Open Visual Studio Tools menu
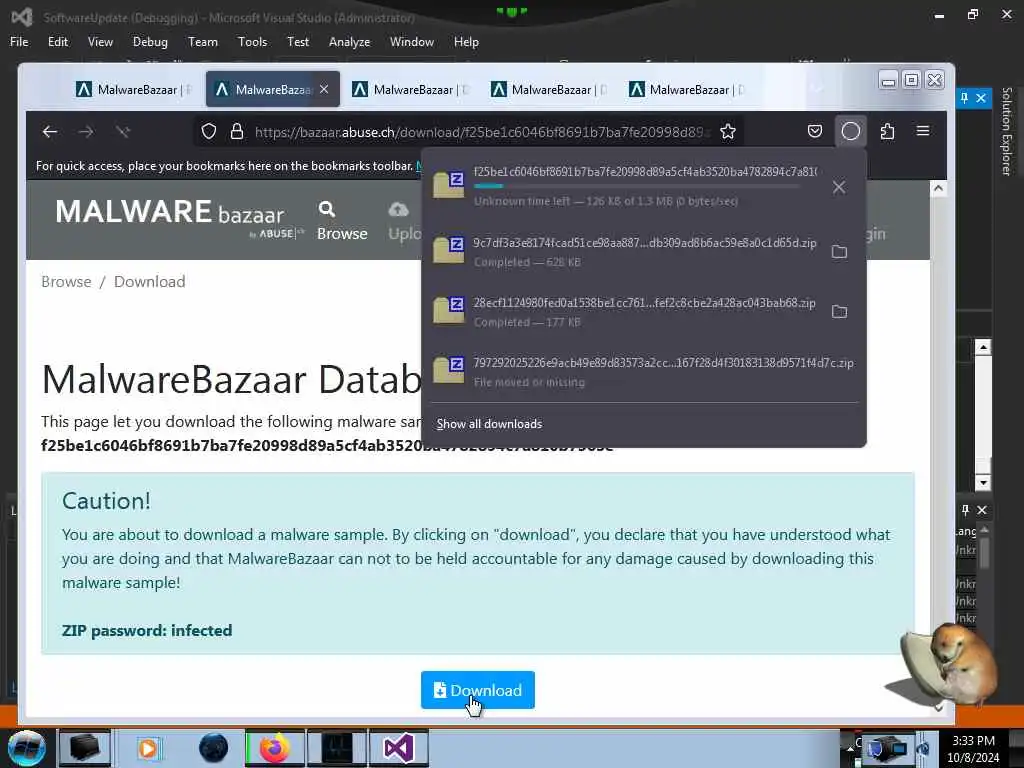The height and width of the screenshot is (768, 1024). [252, 42]
